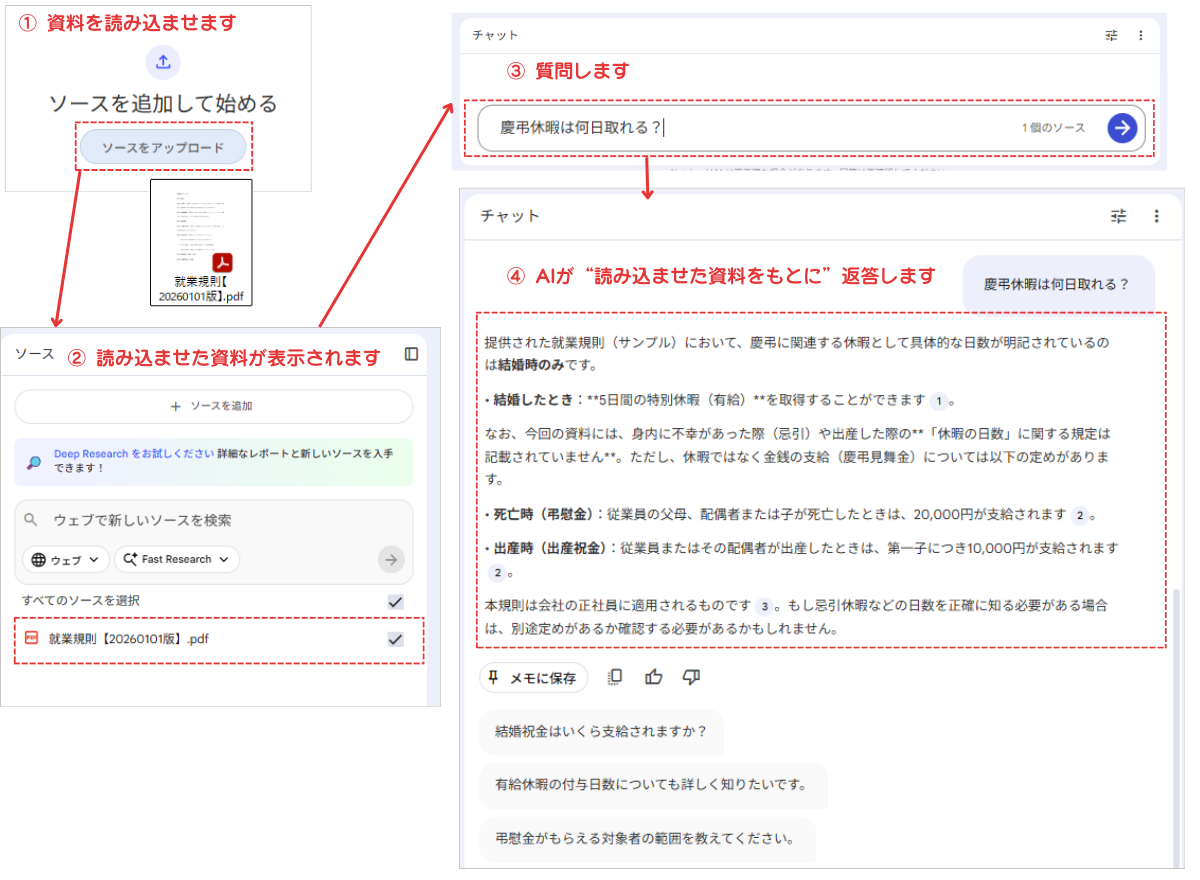Image resolution: width=1200 pixels, height=880 pixels.
Task: Give a thumbs down to the AI answer
Action: 691,677
